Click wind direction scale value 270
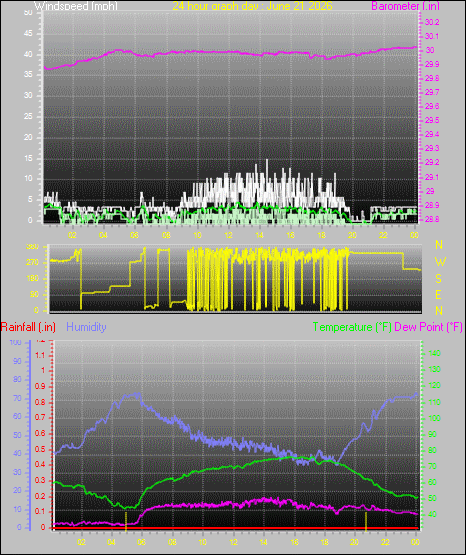The image size is (466, 555). pos(33,263)
